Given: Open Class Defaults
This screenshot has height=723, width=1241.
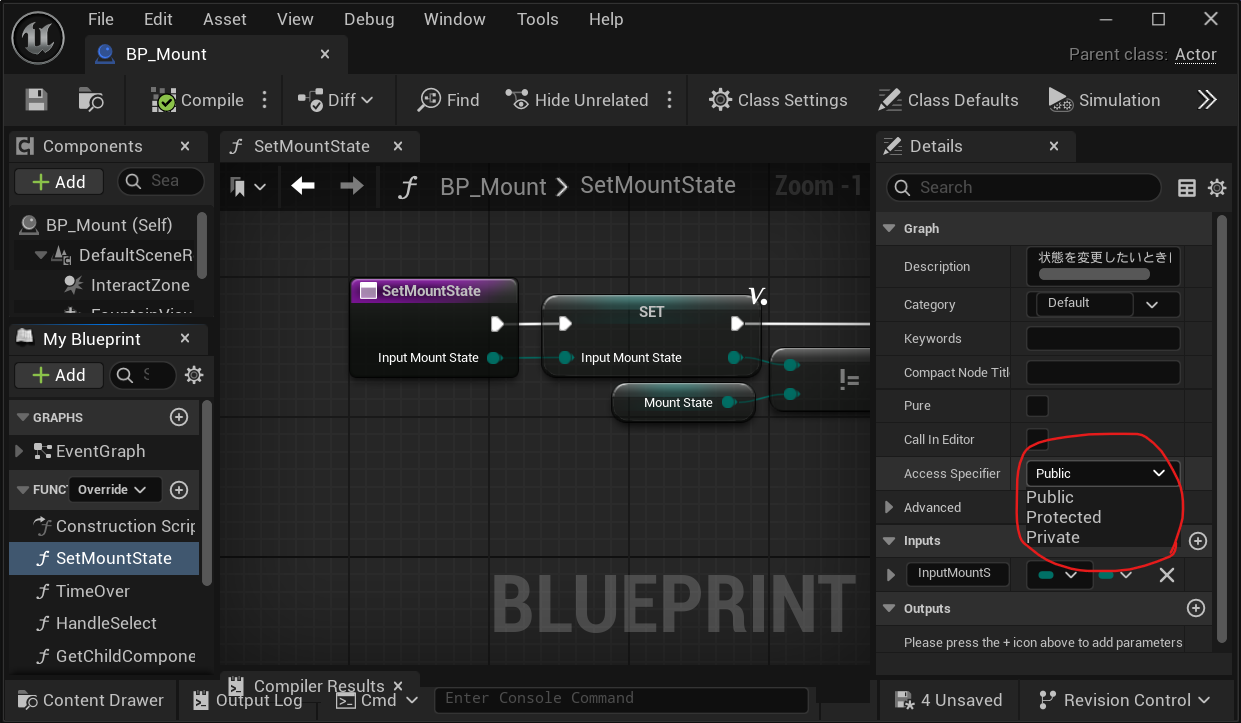Looking at the screenshot, I should [948, 100].
